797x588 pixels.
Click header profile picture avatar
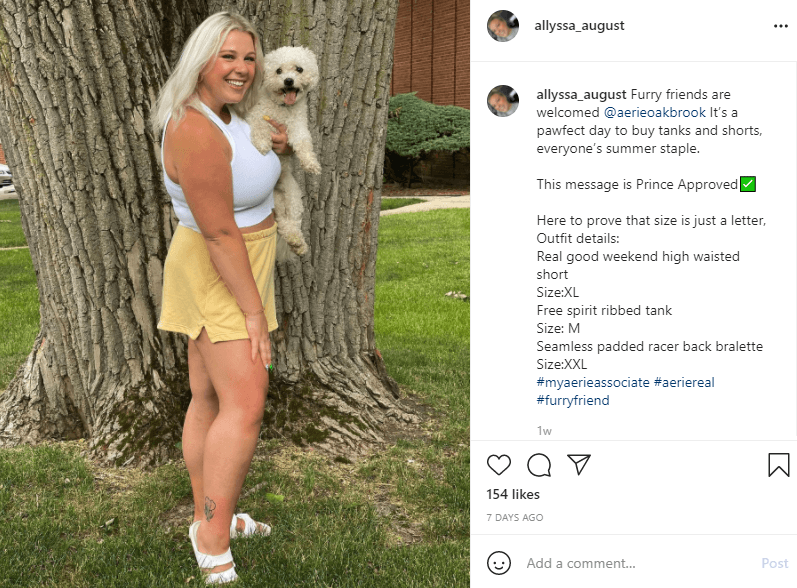point(503,26)
